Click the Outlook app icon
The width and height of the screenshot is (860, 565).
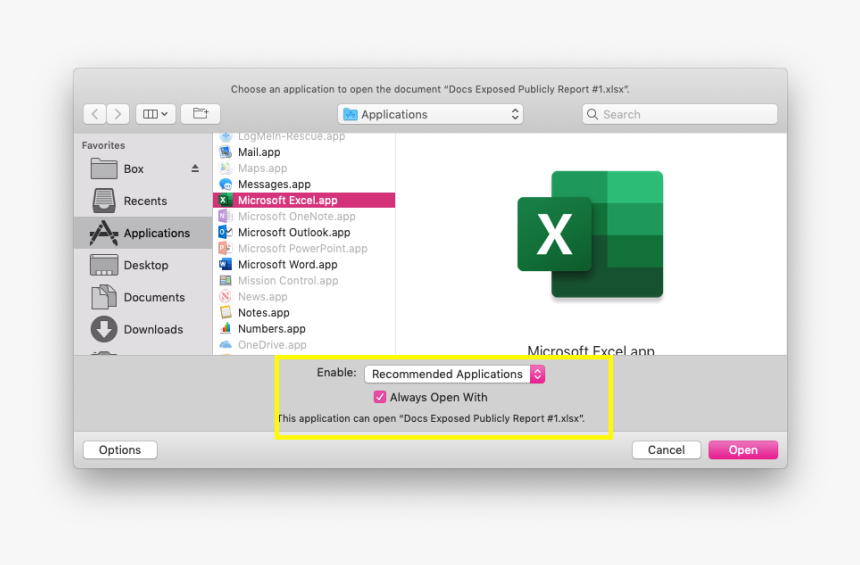click(x=225, y=232)
